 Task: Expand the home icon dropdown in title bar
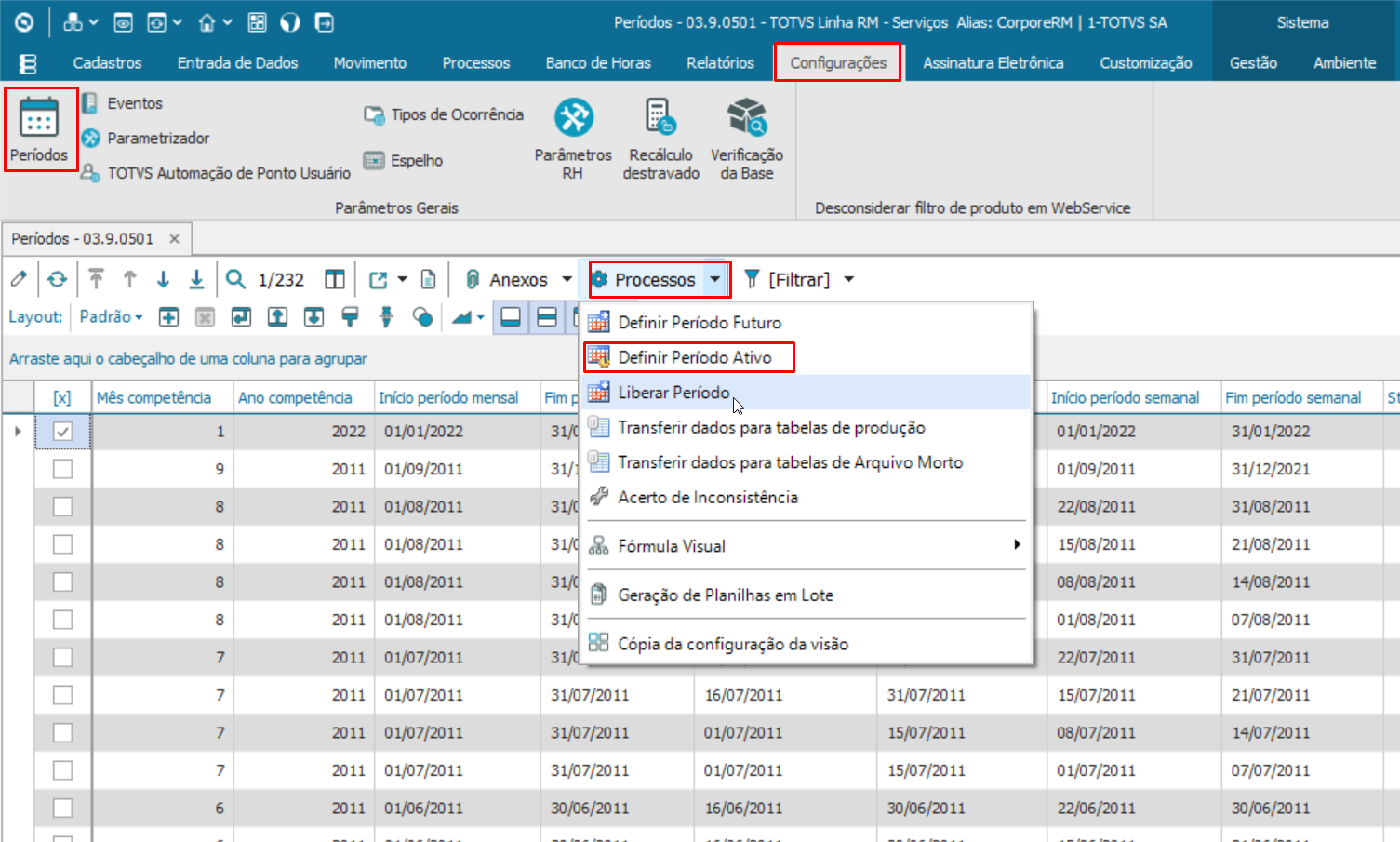coord(228,22)
